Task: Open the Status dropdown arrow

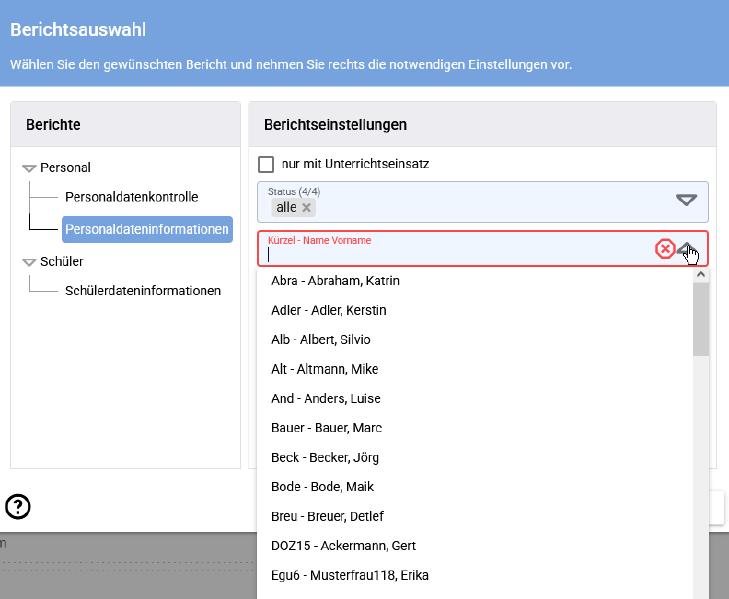Action: (686, 200)
